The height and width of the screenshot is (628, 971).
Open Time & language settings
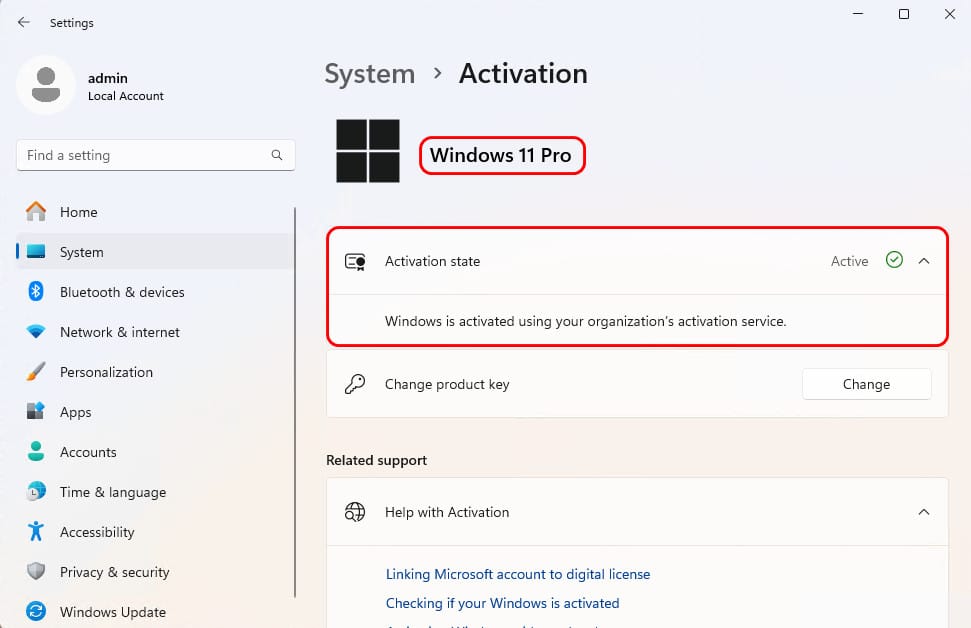(155, 492)
